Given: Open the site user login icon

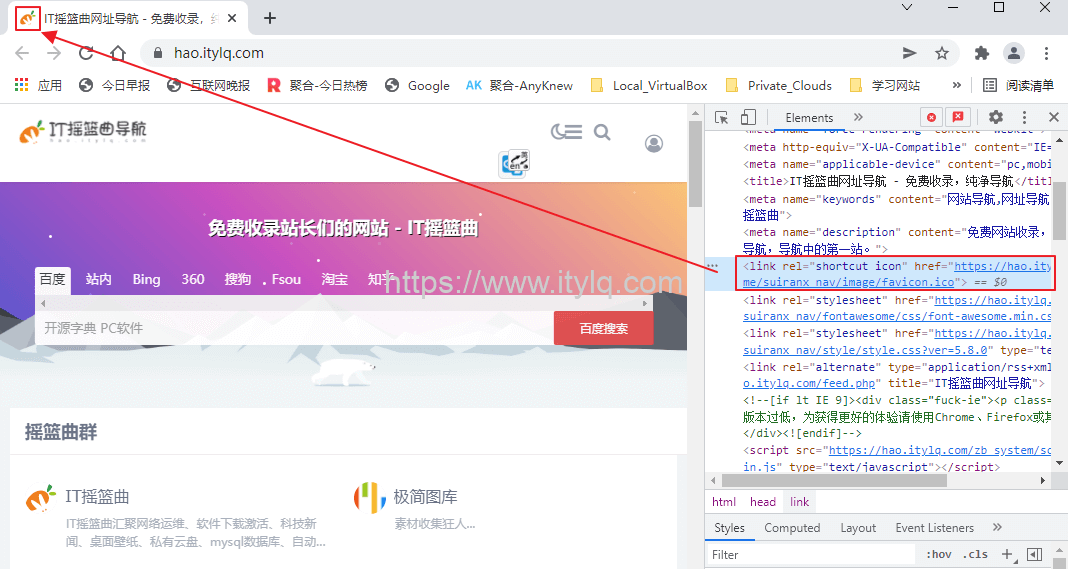Looking at the screenshot, I should (654, 144).
